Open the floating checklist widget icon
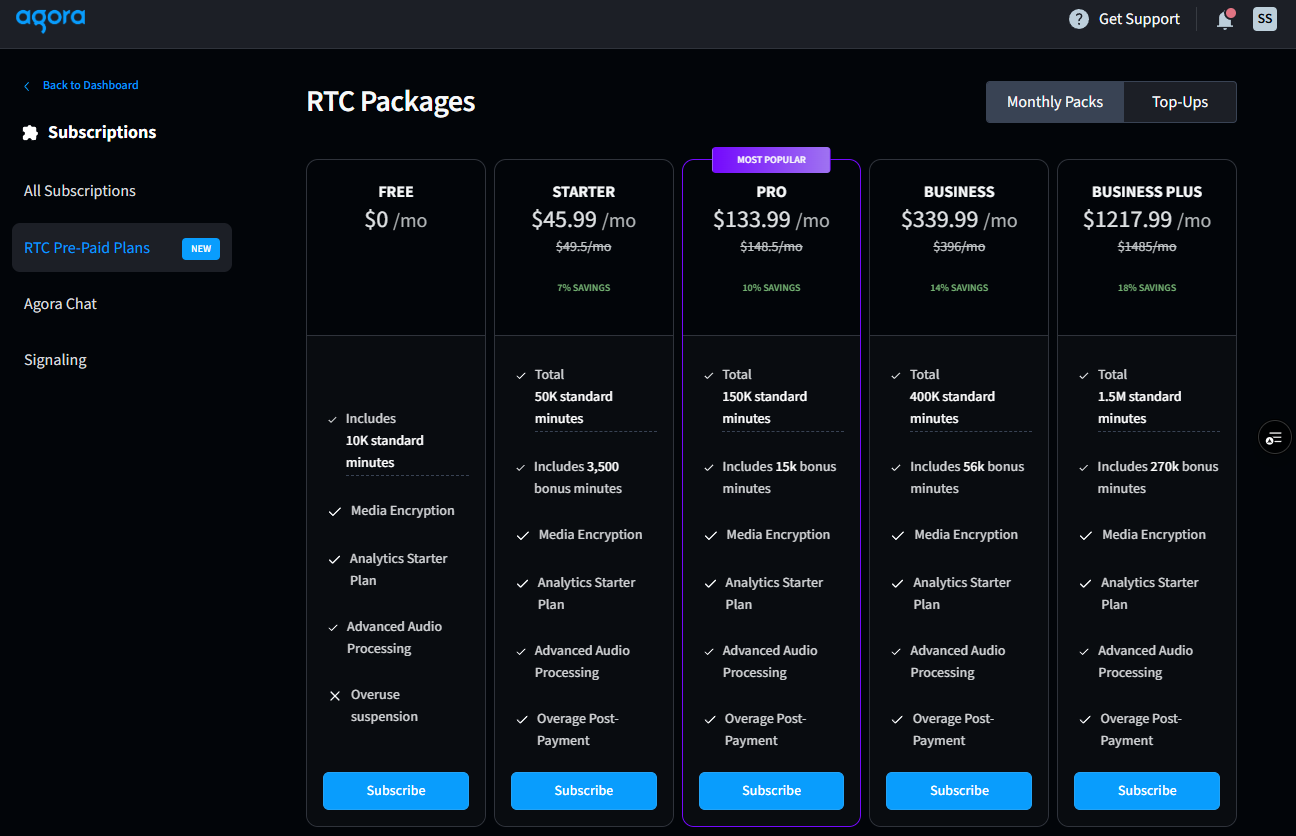Screen dimensions: 1296x836 (x=1274, y=438)
